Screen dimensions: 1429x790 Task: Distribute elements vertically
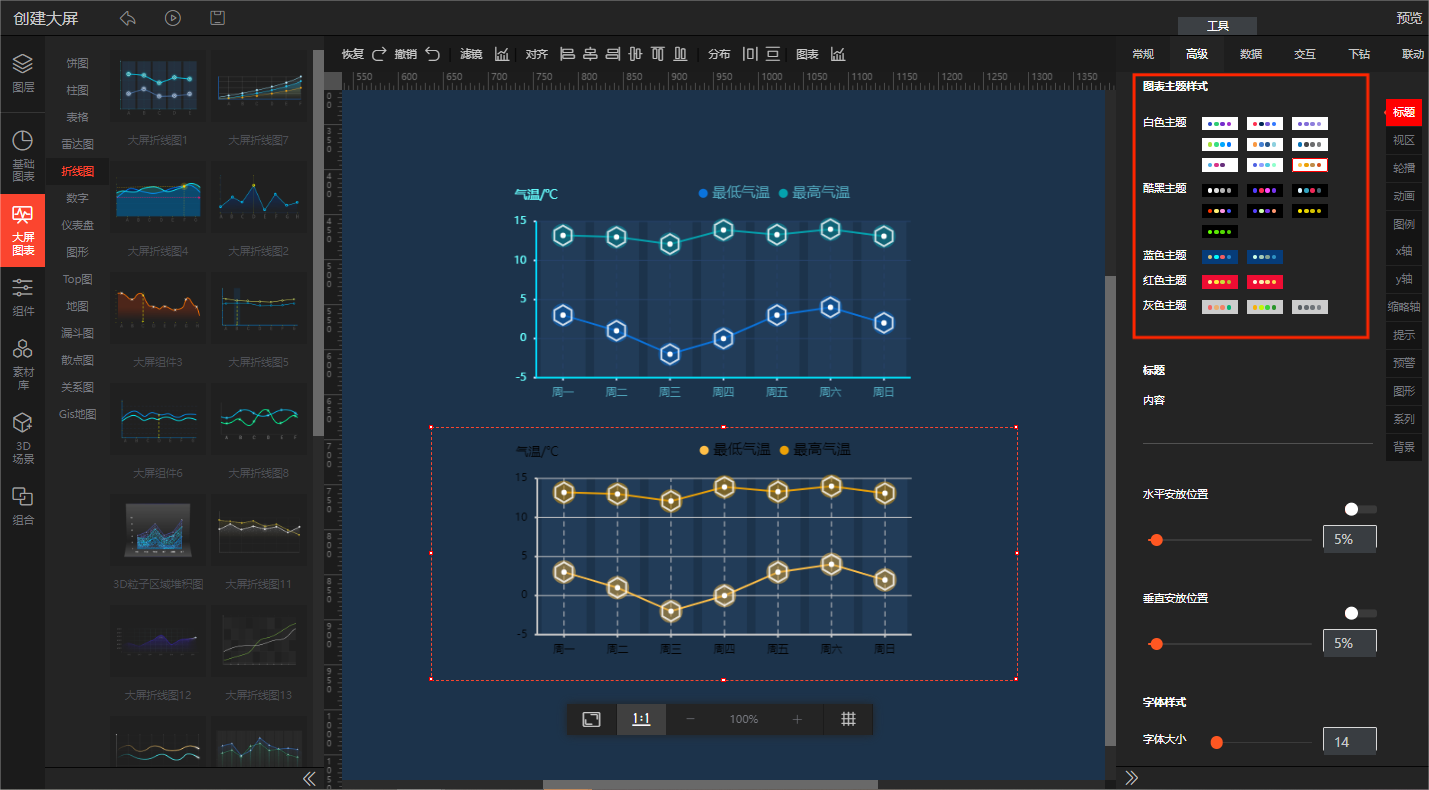[774, 54]
